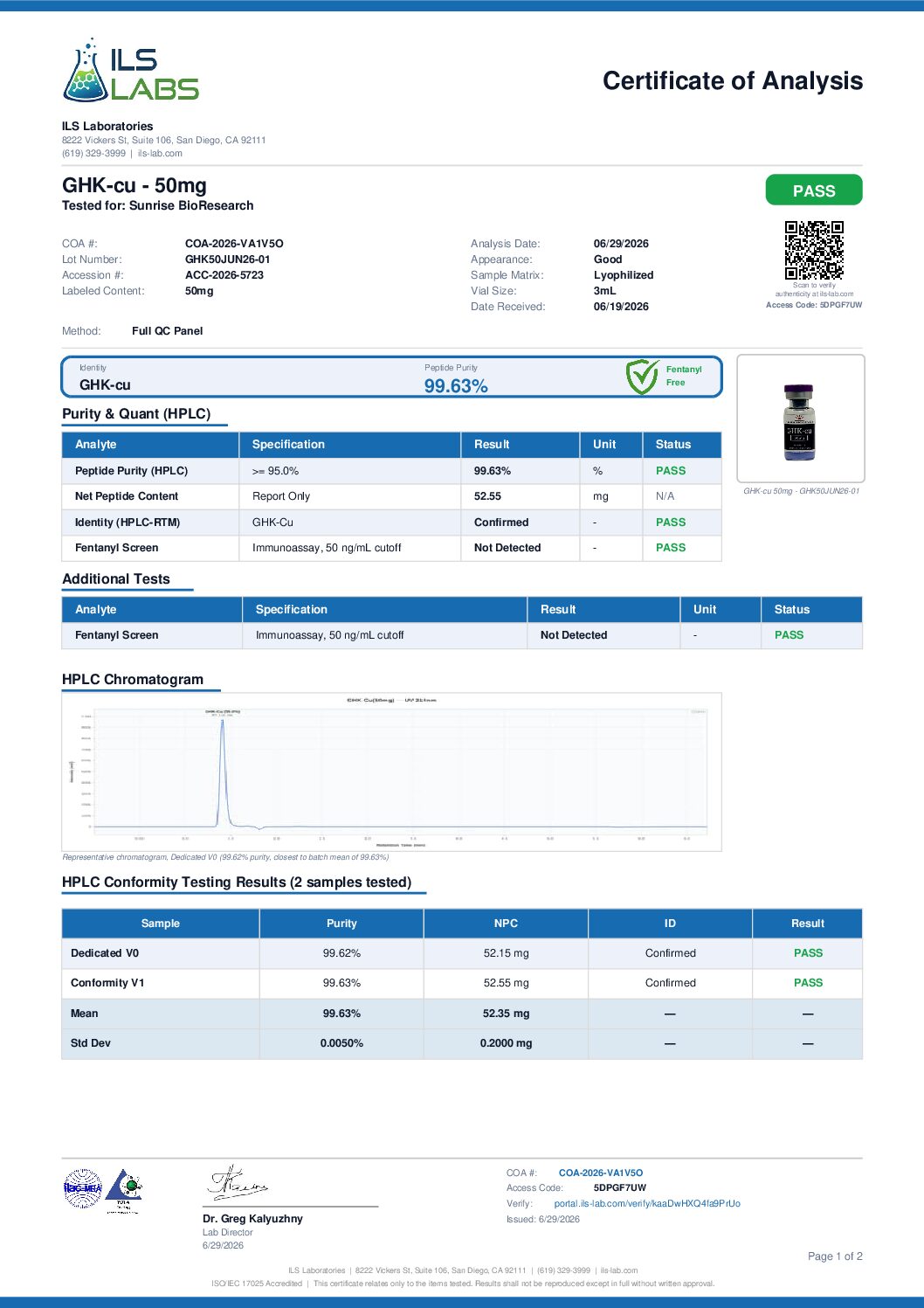Click the ILAC-MRA accreditation seal
This screenshot has height=1308, width=924.
tap(83, 1188)
